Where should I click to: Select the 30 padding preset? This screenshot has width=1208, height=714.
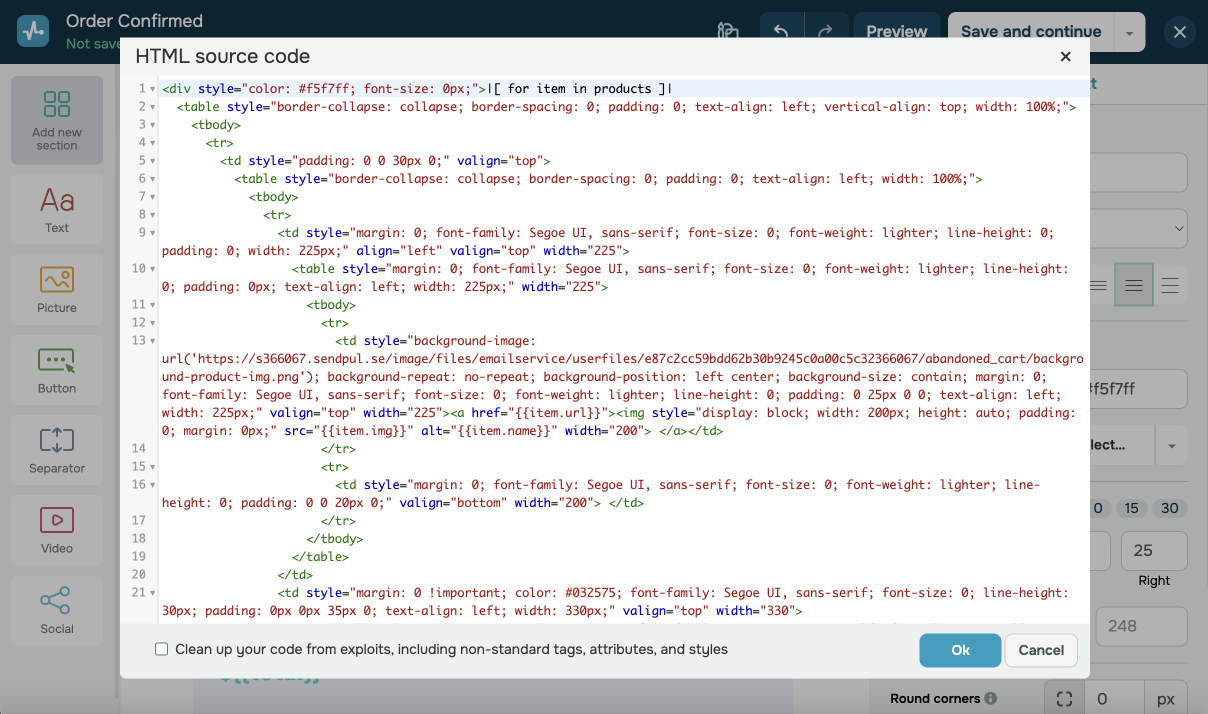[1170, 508]
